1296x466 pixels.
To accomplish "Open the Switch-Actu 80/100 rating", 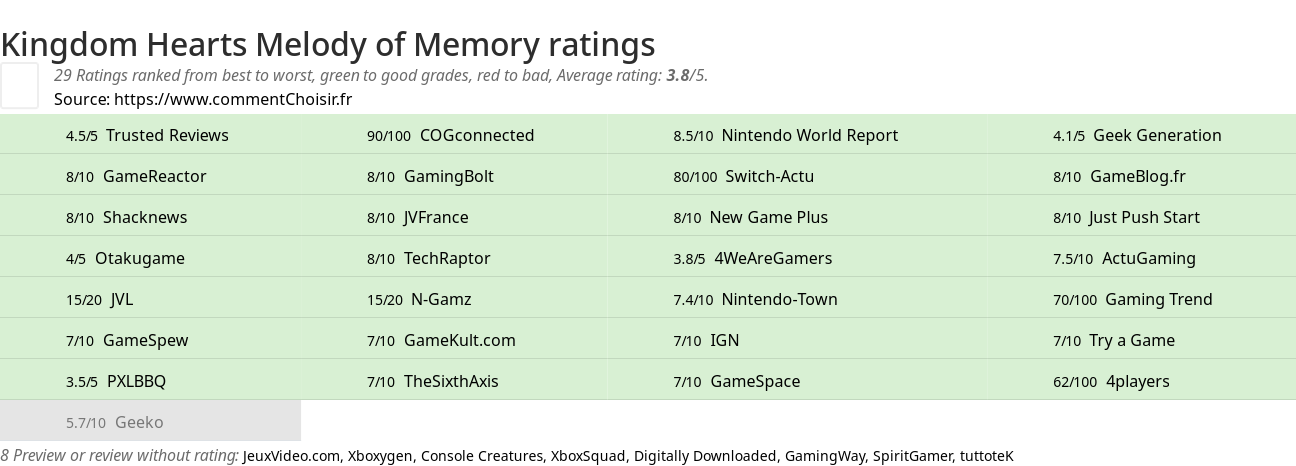I will click(769, 176).
